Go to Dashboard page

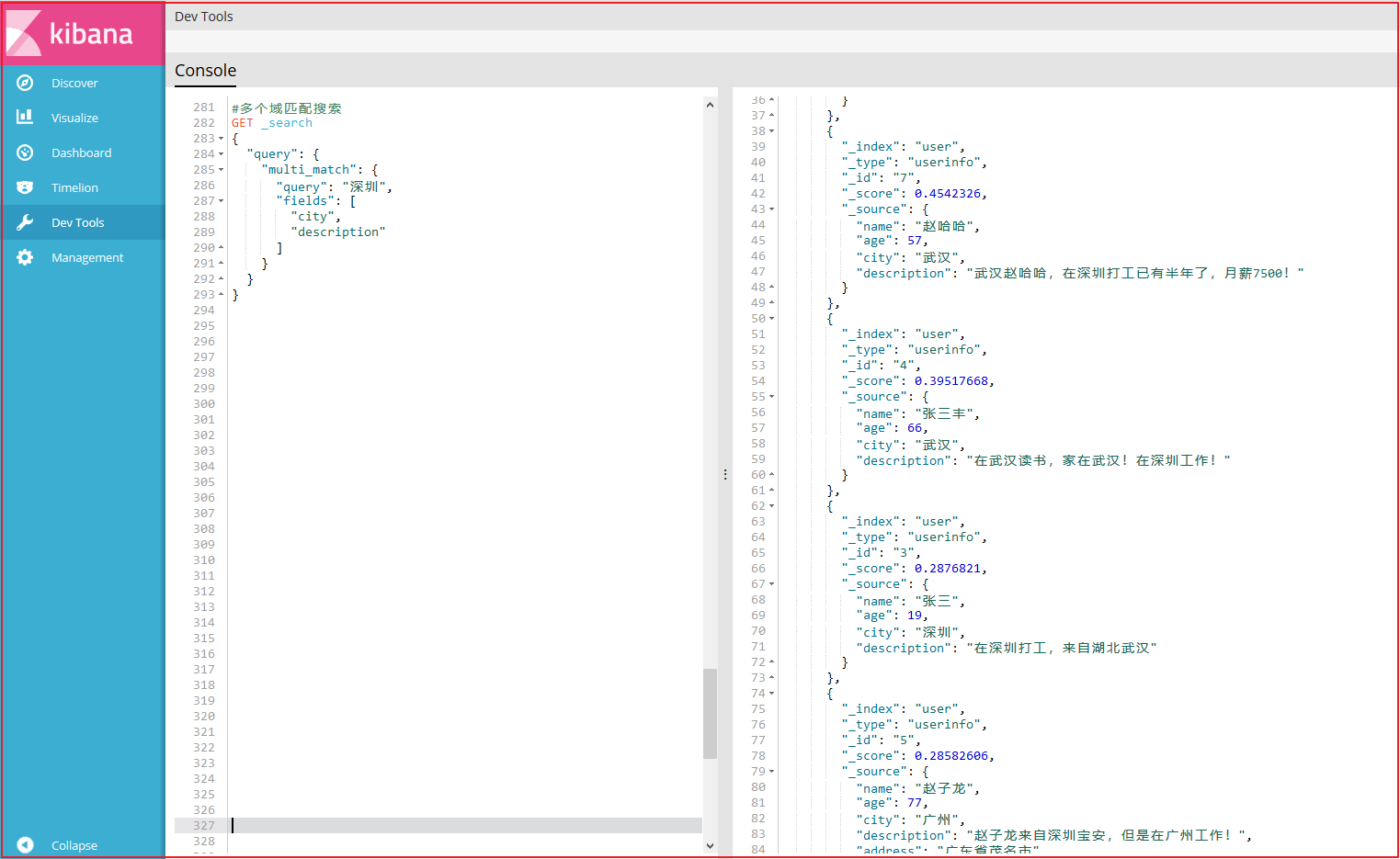(x=81, y=153)
